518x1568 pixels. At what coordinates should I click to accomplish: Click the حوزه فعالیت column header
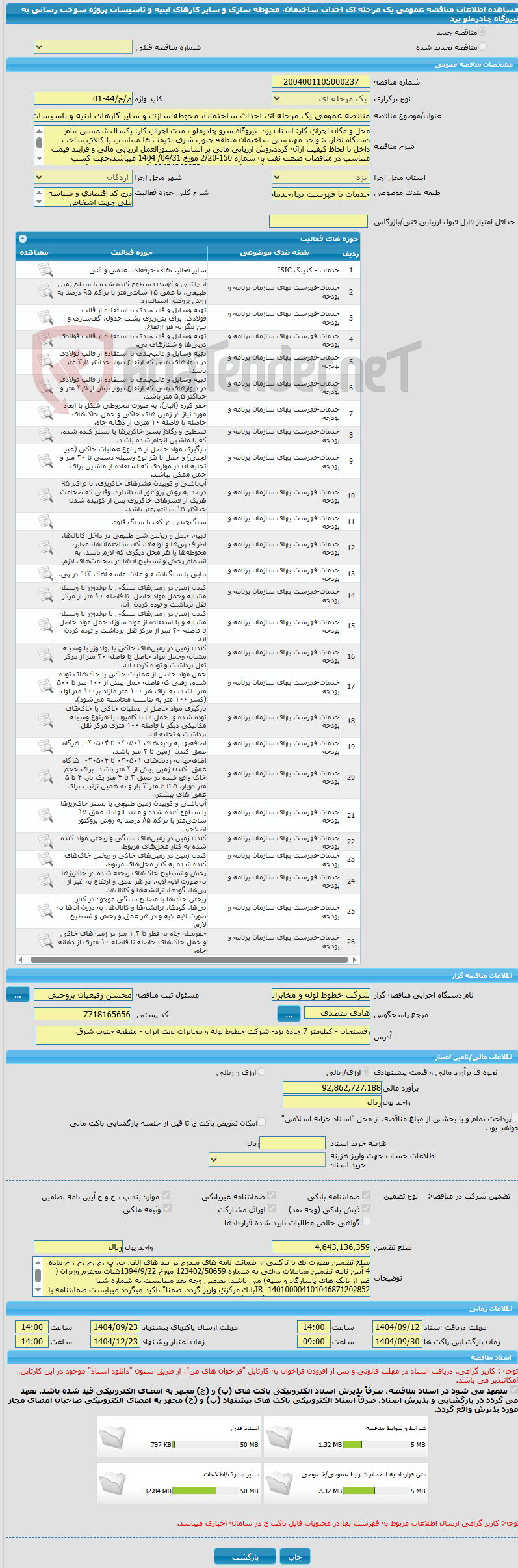(x=131, y=253)
